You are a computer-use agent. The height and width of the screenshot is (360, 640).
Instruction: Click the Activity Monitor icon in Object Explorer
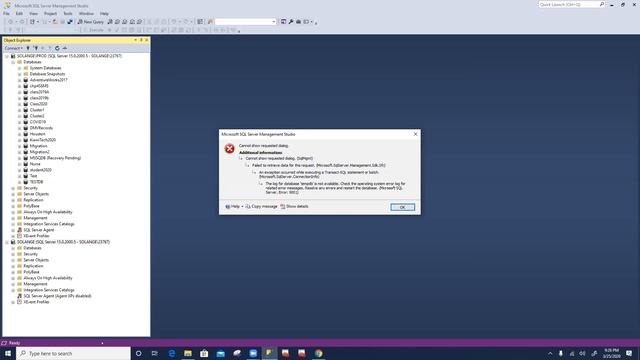(x=64, y=48)
